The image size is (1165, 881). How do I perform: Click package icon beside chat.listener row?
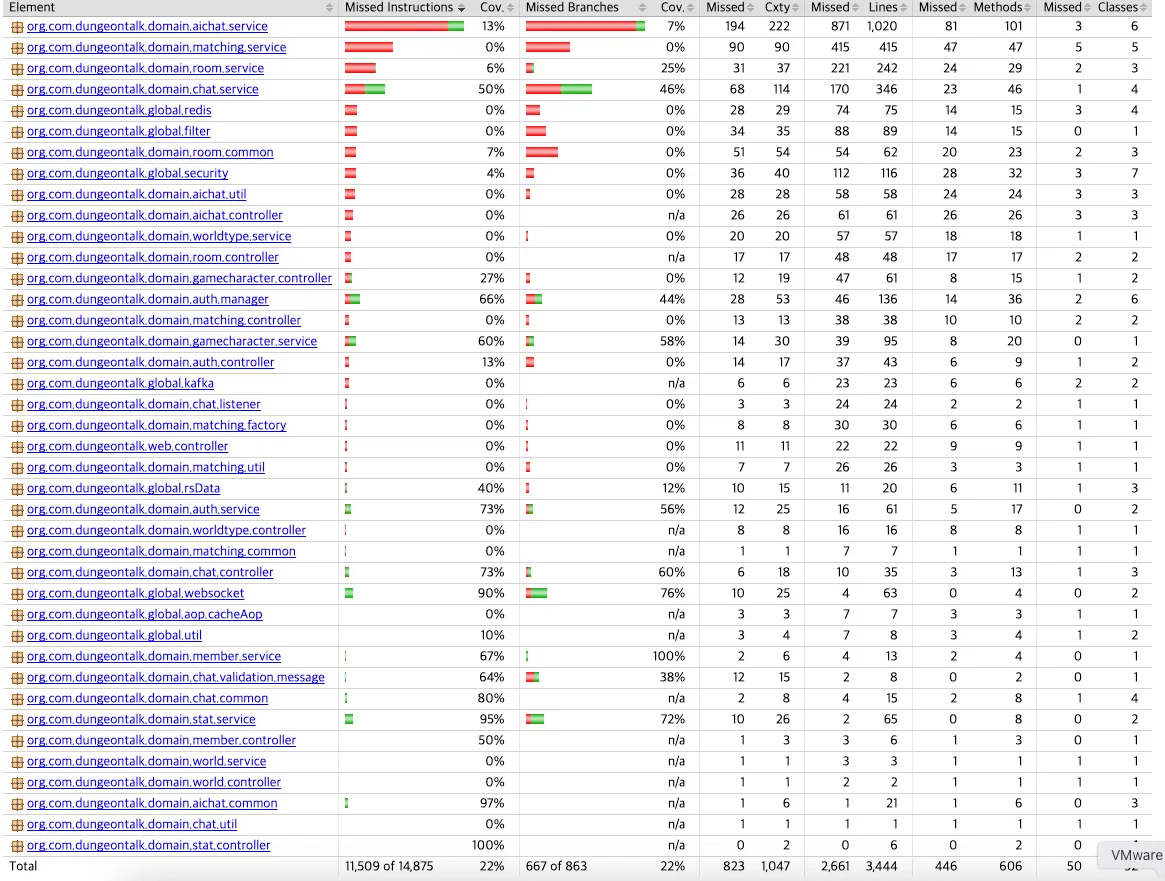(17, 405)
